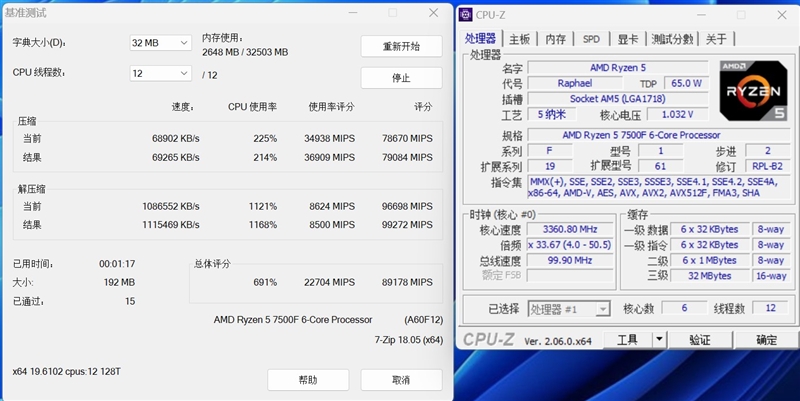Click the L3 associativity value 16-way
Image resolution: width=800 pixels, height=401 pixels.
tap(771, 276)
